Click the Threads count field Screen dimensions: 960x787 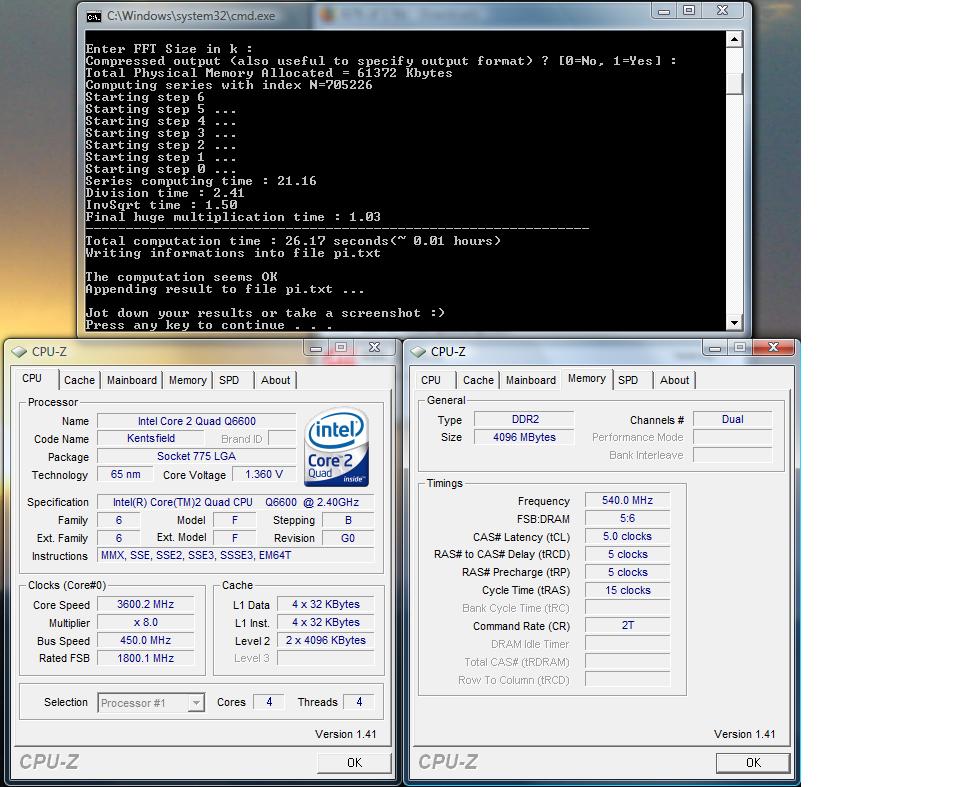[359, 702]
